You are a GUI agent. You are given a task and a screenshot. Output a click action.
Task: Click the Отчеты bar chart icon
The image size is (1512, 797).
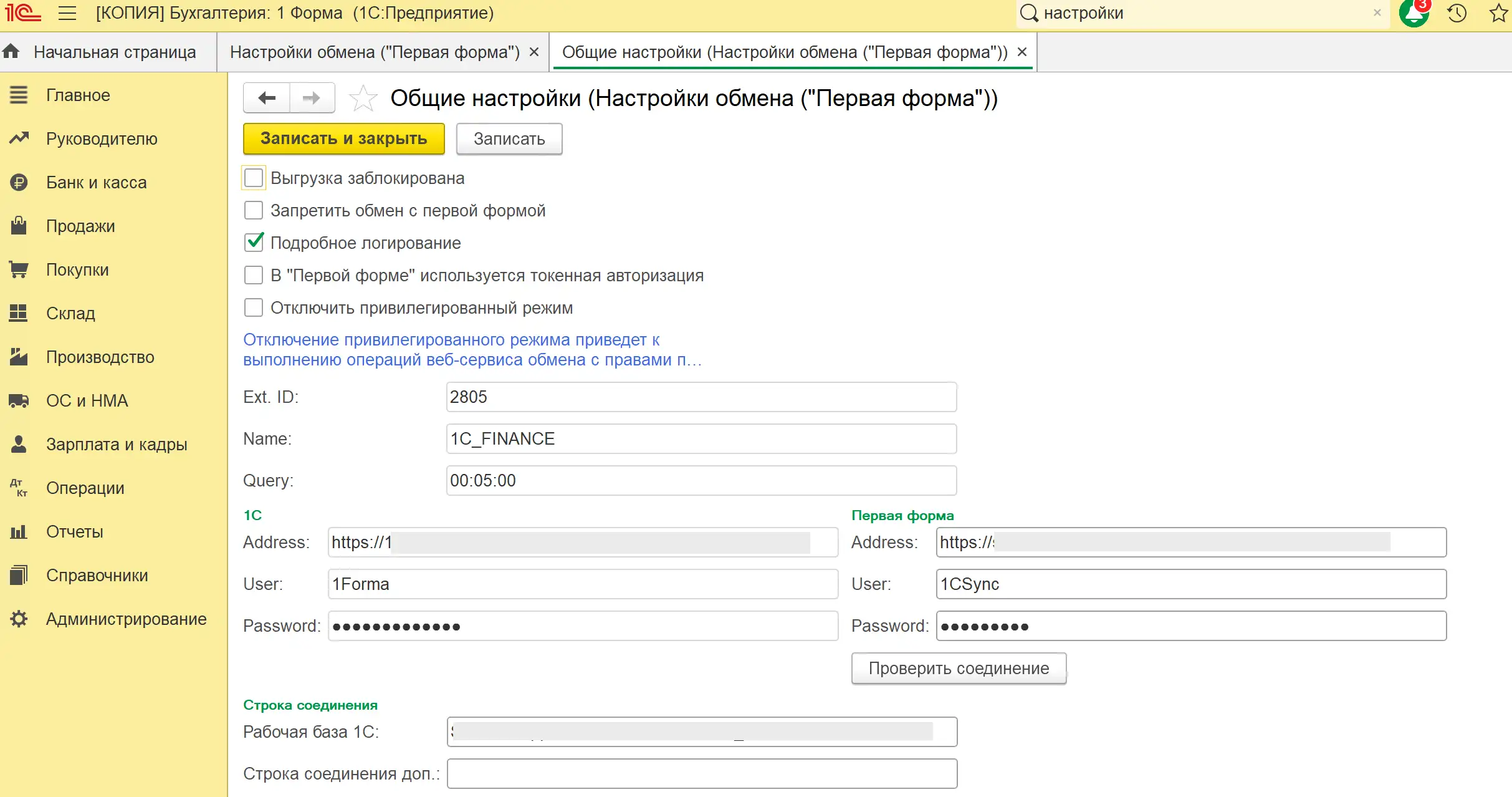(19, 531)
